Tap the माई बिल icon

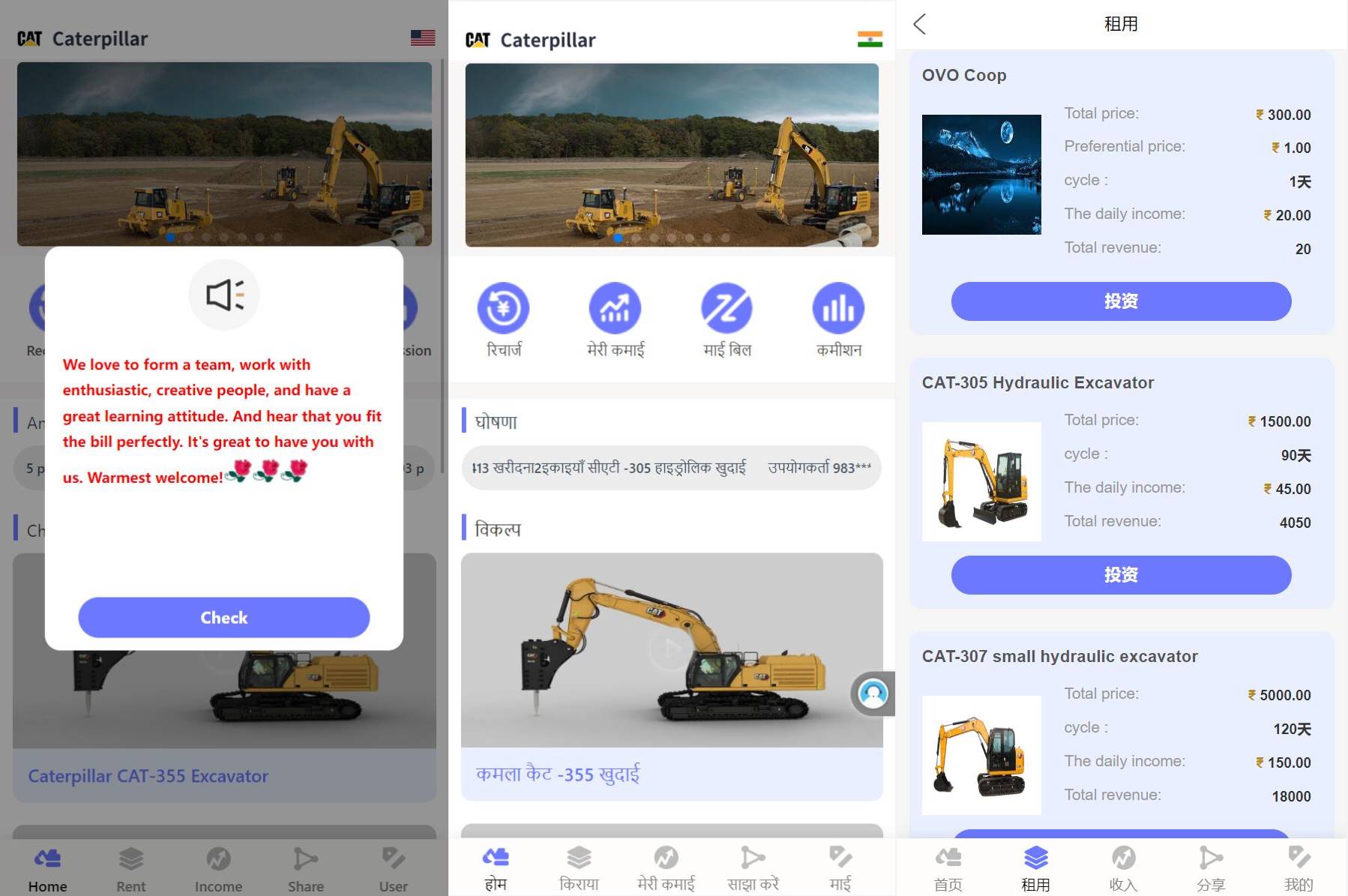(x=726, y=308)
